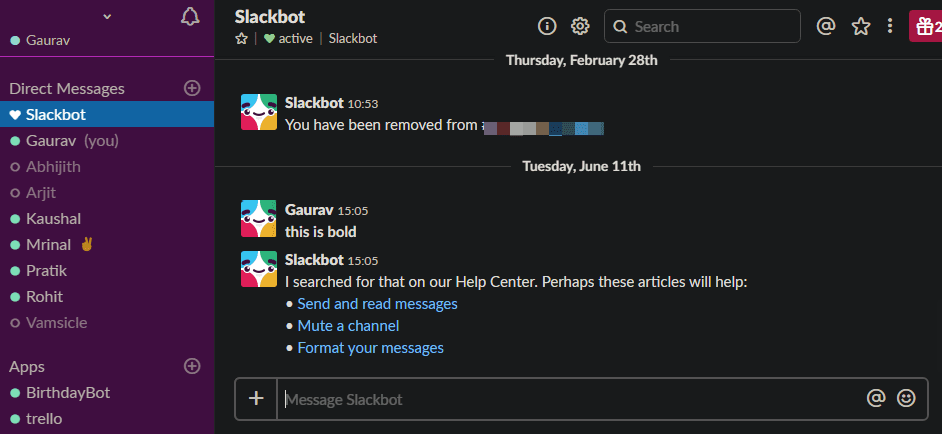Screen dimensions: 942x434
Task: Click 'this is bold' message text
Action: tap(321, 232)
